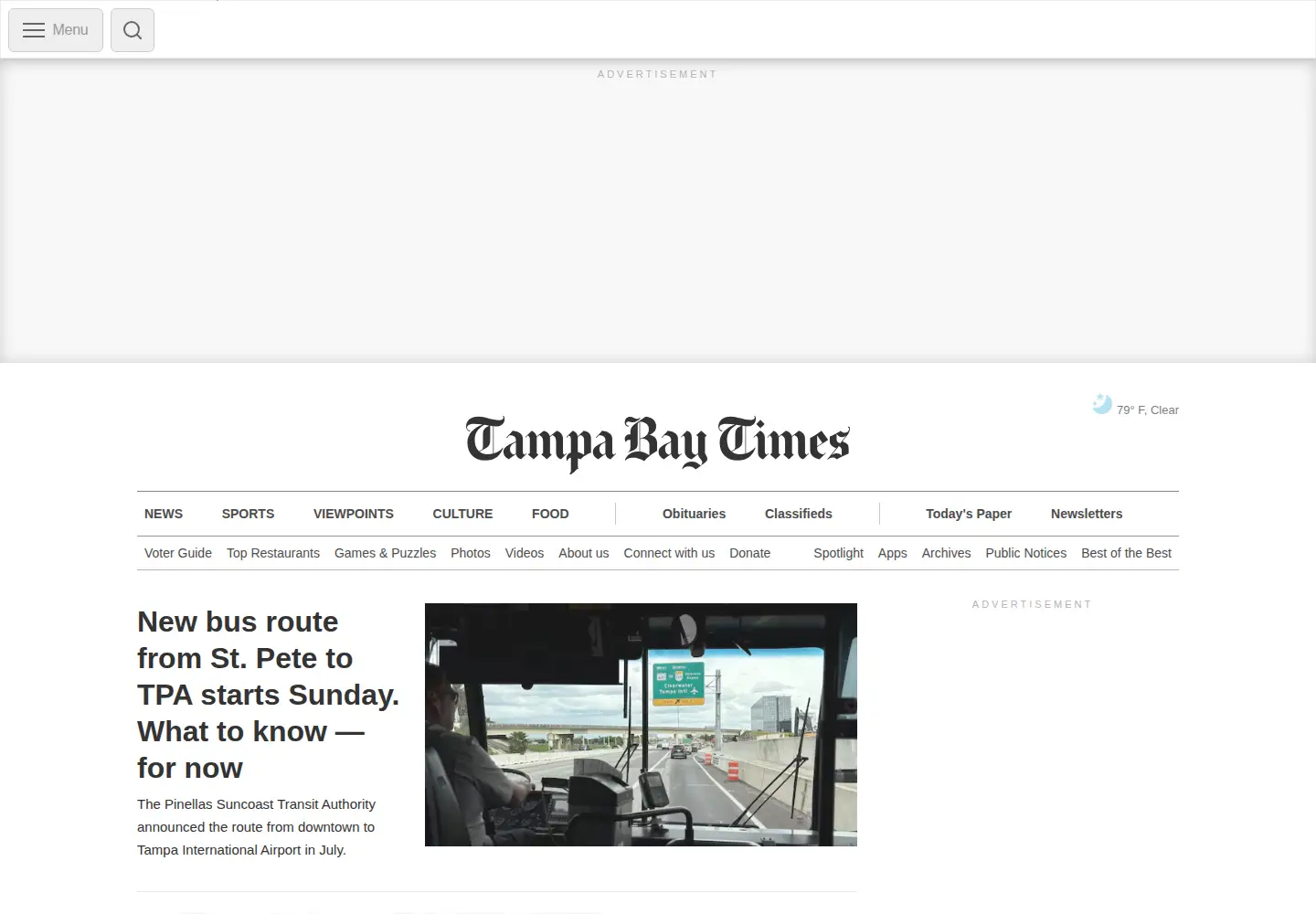Open the Videos link
The width and height of the screenshot is (1316, 914).
click(x=525, y=553)
